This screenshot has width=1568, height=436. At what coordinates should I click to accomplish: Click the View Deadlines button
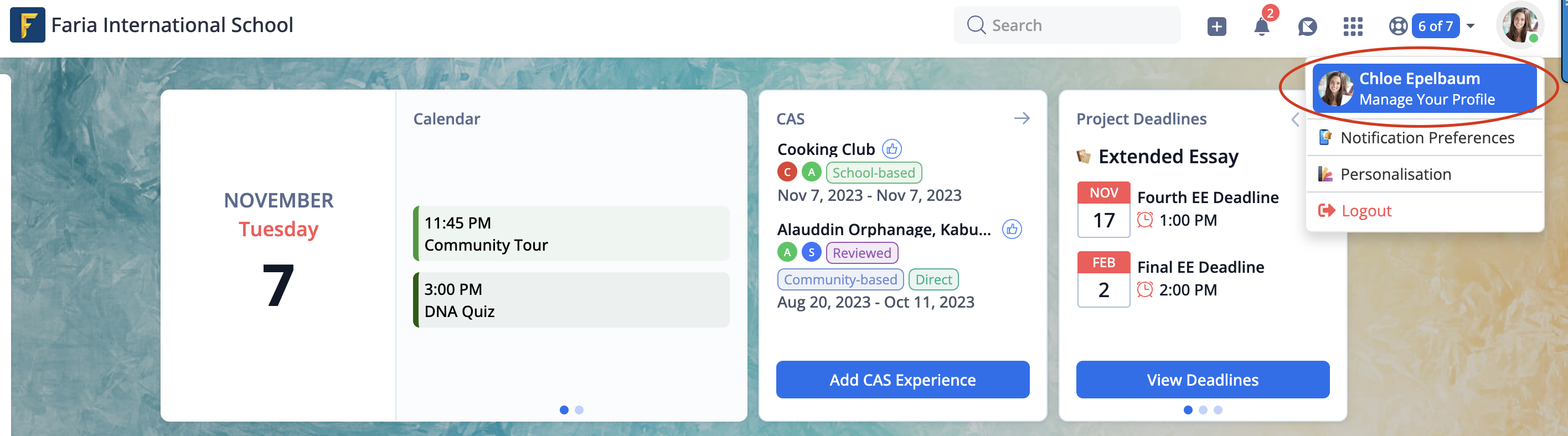point(1202,380)
